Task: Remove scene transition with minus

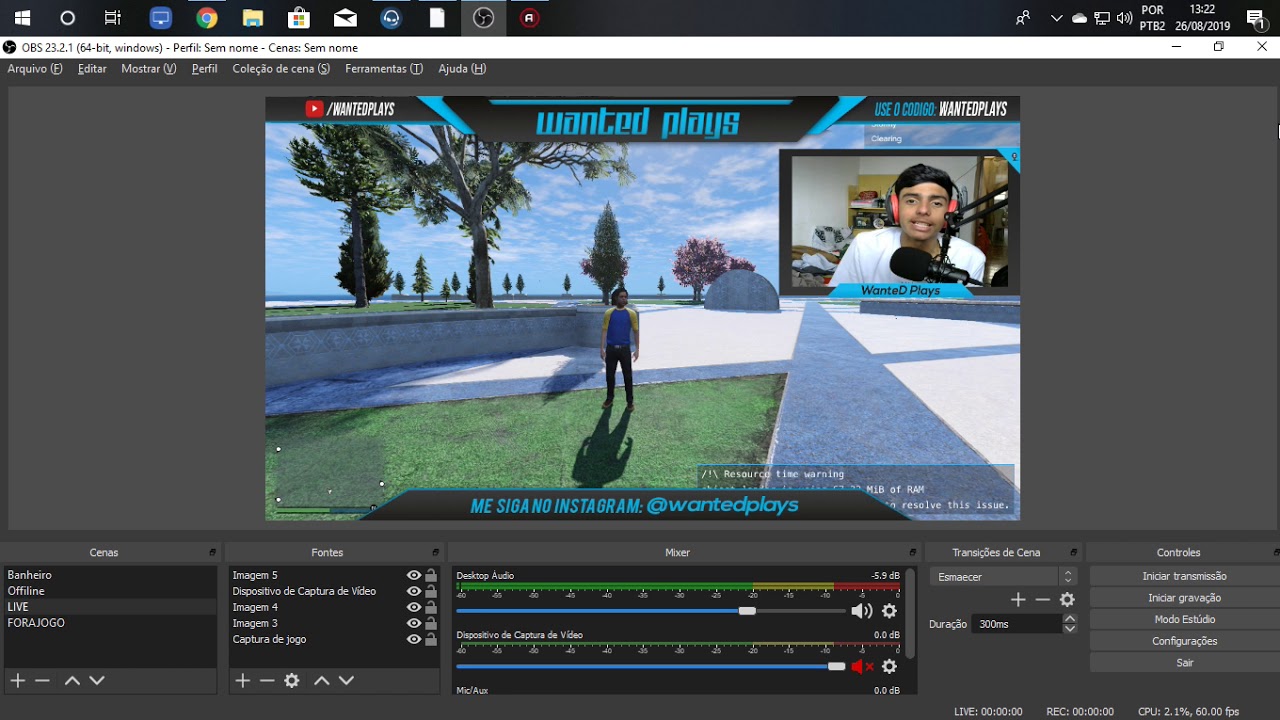Action: 1043,599
